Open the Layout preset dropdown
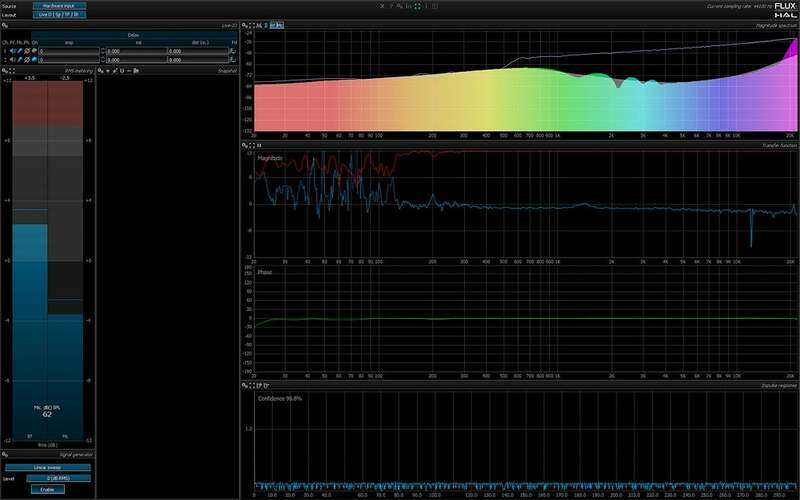The width and height of the screenshot is (800, 500). tap(59, 16)
